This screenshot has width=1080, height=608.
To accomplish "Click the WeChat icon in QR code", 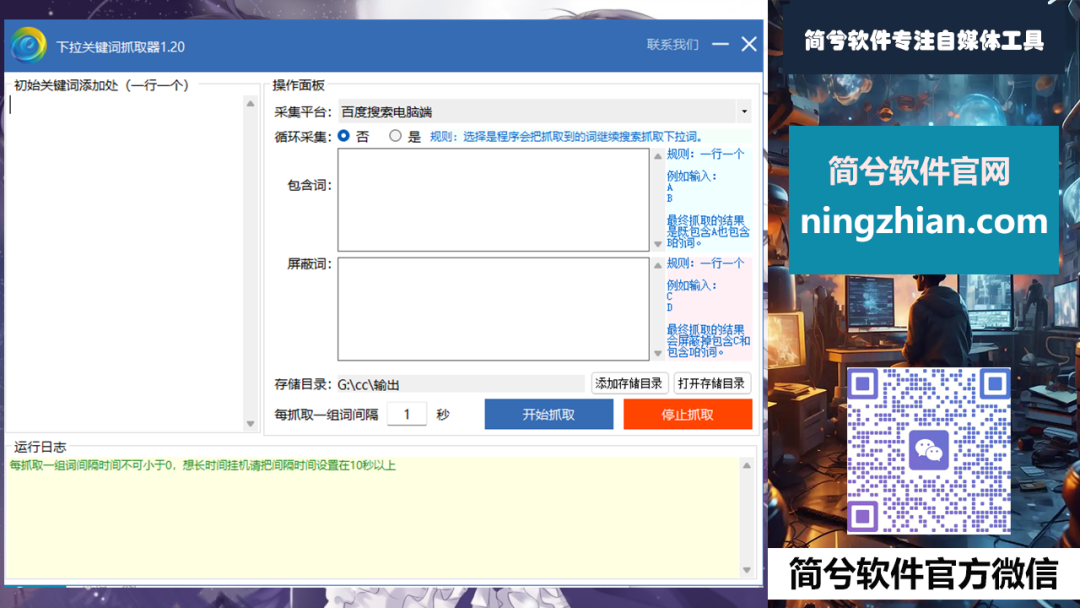I will point(929,451).
